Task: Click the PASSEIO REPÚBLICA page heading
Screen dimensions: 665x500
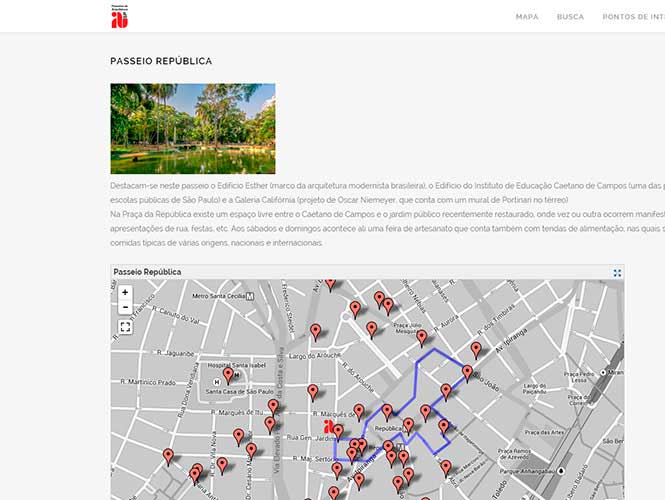Action: 161,61
